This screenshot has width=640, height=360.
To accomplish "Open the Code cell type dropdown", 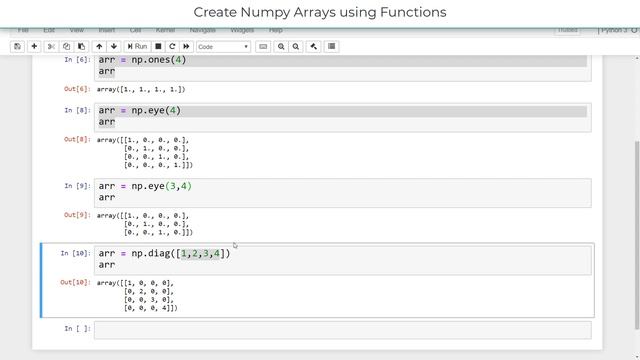I will [x=223, y=47].
